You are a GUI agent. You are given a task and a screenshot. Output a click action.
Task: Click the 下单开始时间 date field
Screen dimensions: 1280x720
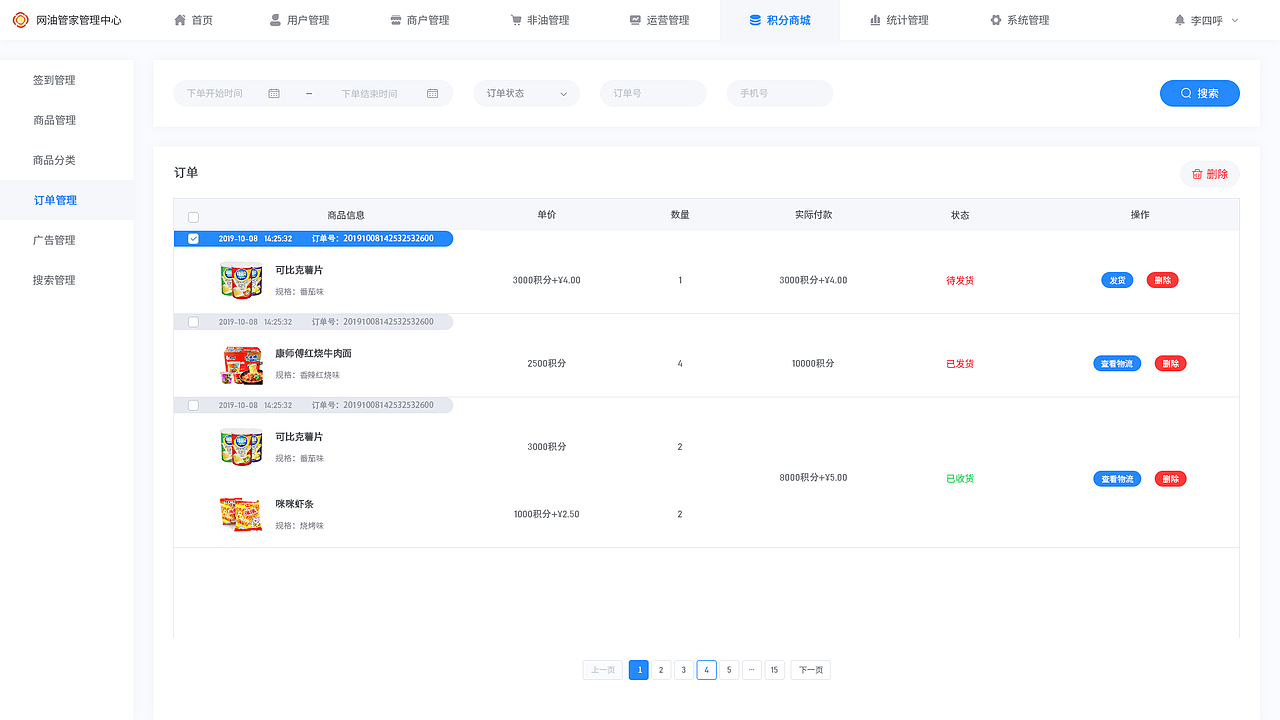[x=233, y=93]
